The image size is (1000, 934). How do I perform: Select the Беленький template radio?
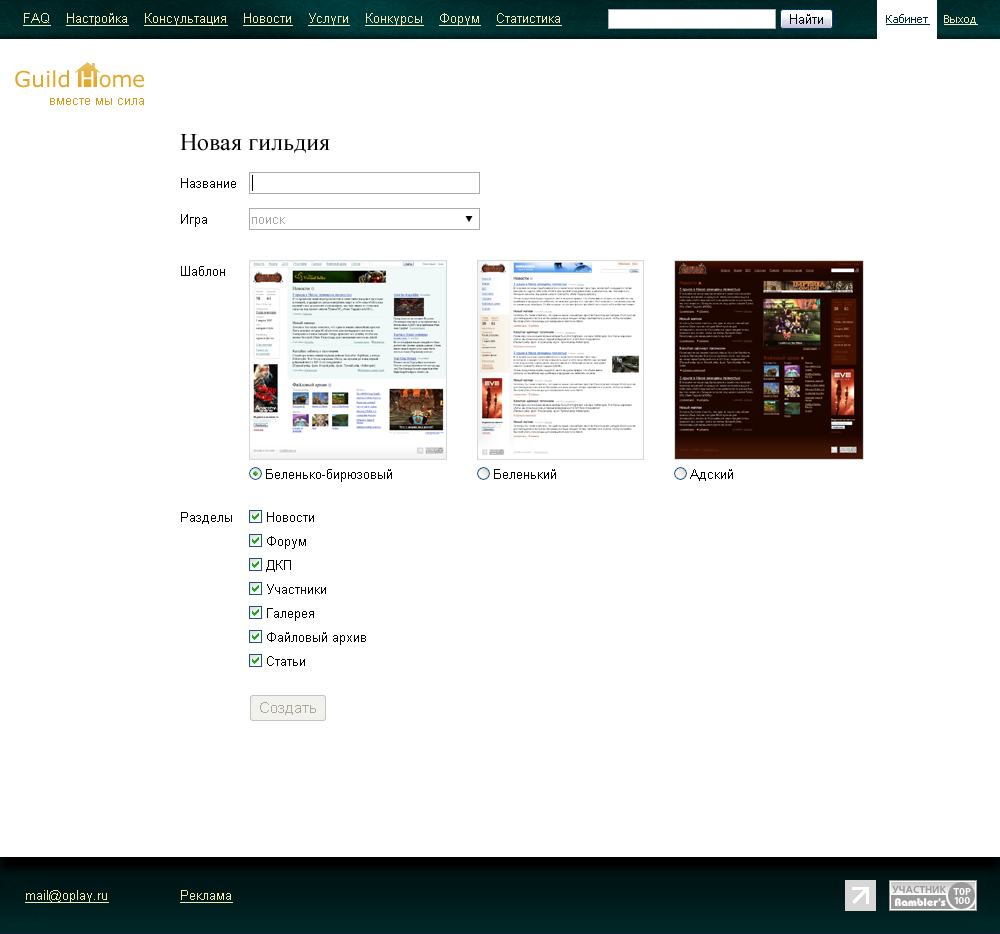tap(483, 474)
